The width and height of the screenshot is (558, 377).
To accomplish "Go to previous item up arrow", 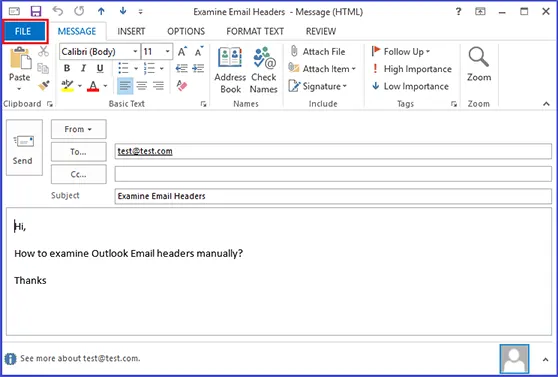I will click(x=101, y=11).
